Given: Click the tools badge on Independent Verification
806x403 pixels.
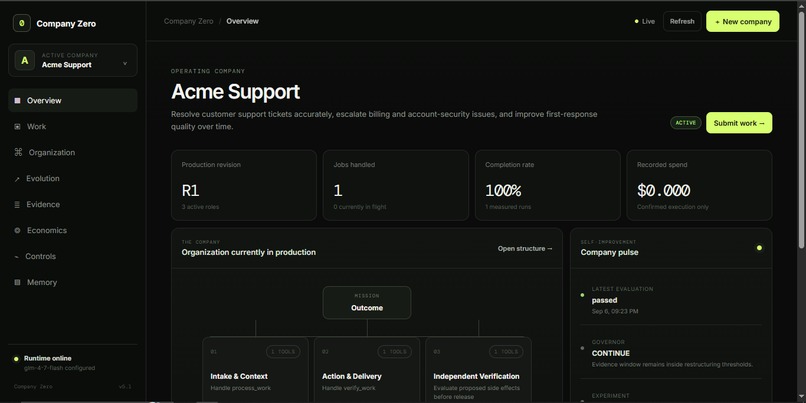Looking at the screenshot, I should (506, 352).
